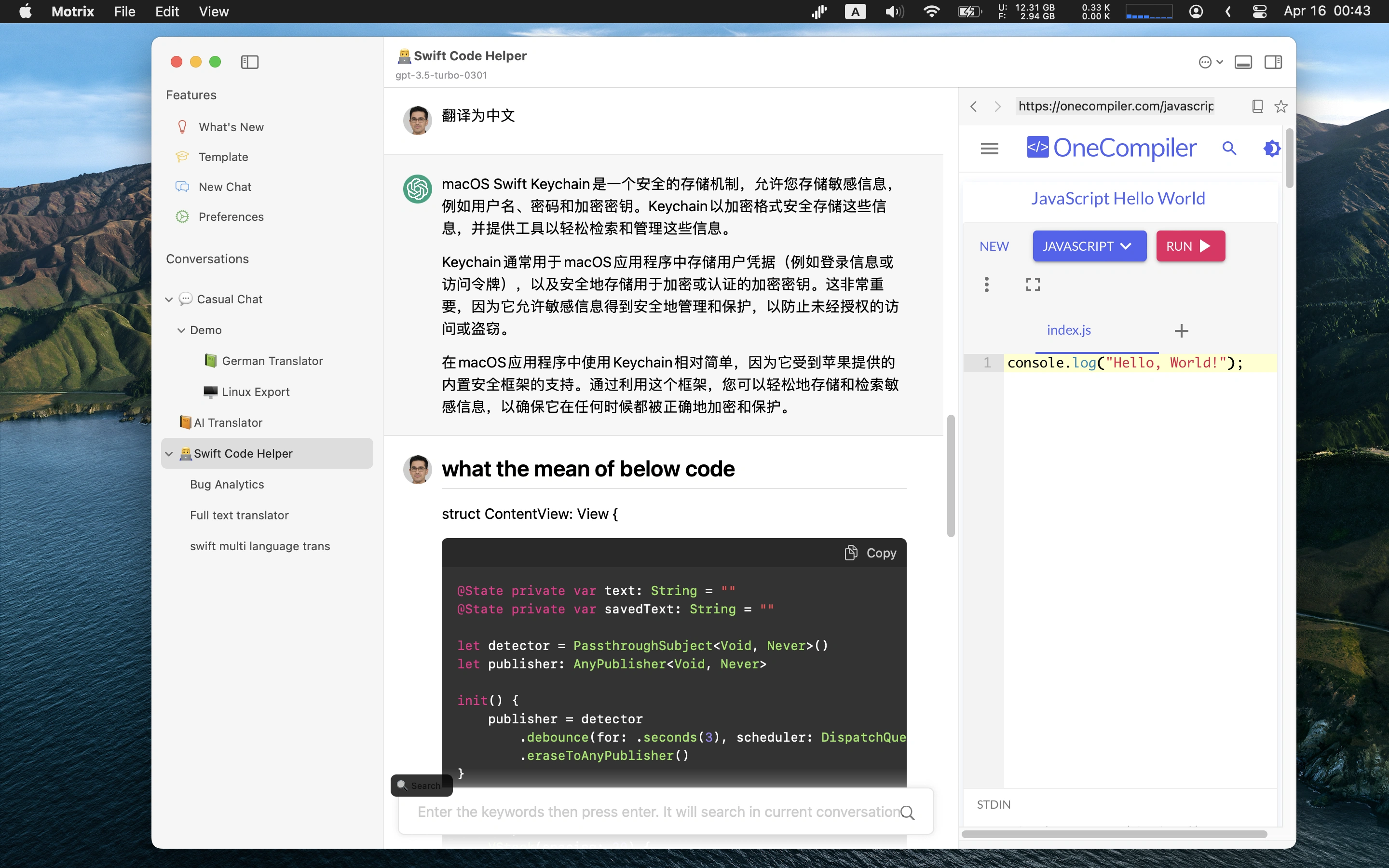Open OneCompiler hamburger menu
Image resolution: width=1389 pixels, height=868 pixels.
point(989,149)
